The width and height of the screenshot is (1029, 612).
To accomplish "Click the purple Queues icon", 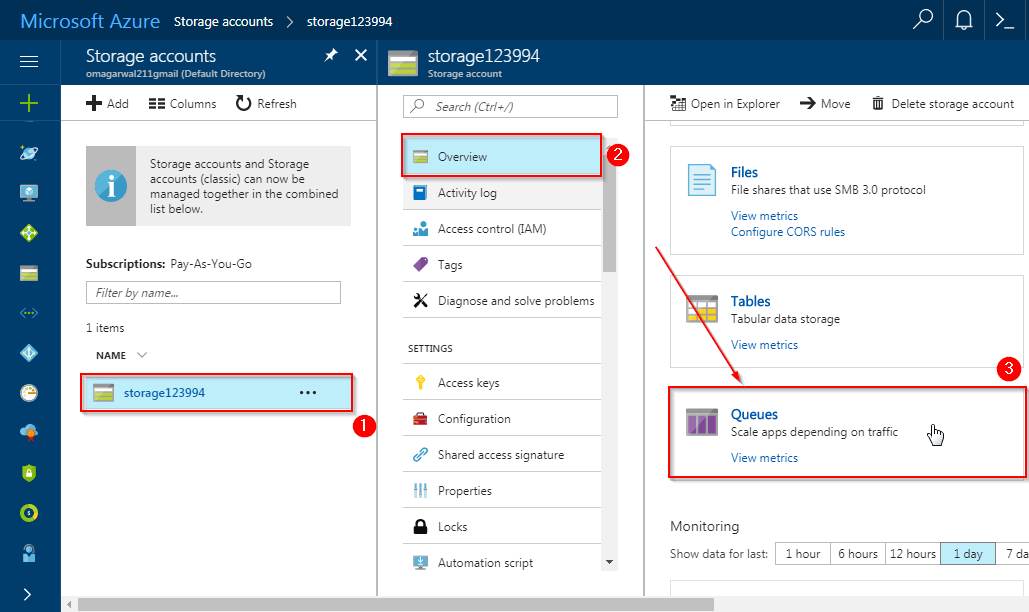I will (x=702, y=422).
